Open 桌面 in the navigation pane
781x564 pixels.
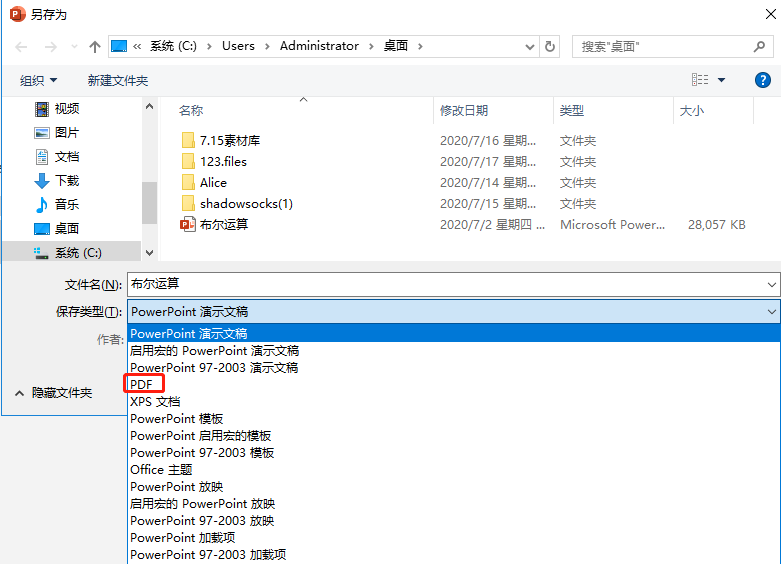tap(67, 228)
